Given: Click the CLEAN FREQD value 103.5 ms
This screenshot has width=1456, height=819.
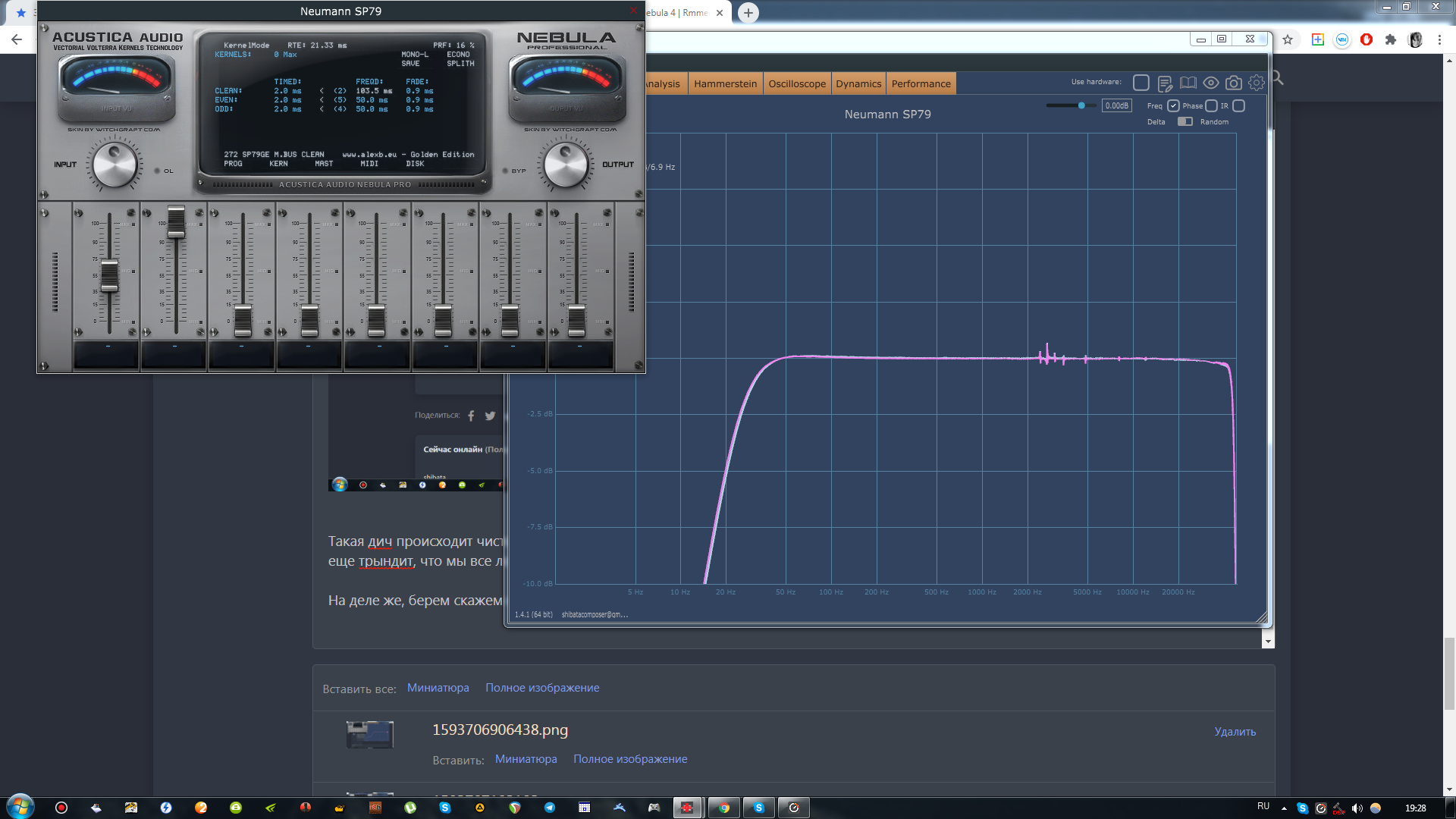Looking at the screenshot, I should coord(374,91).
